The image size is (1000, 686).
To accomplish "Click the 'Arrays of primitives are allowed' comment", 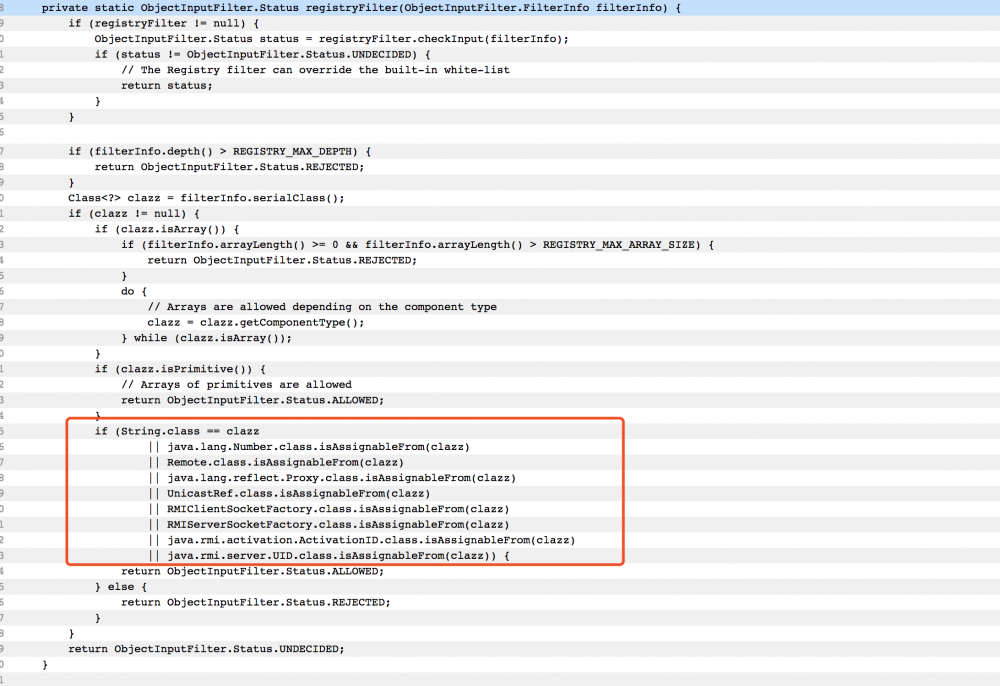I will 237,384.
